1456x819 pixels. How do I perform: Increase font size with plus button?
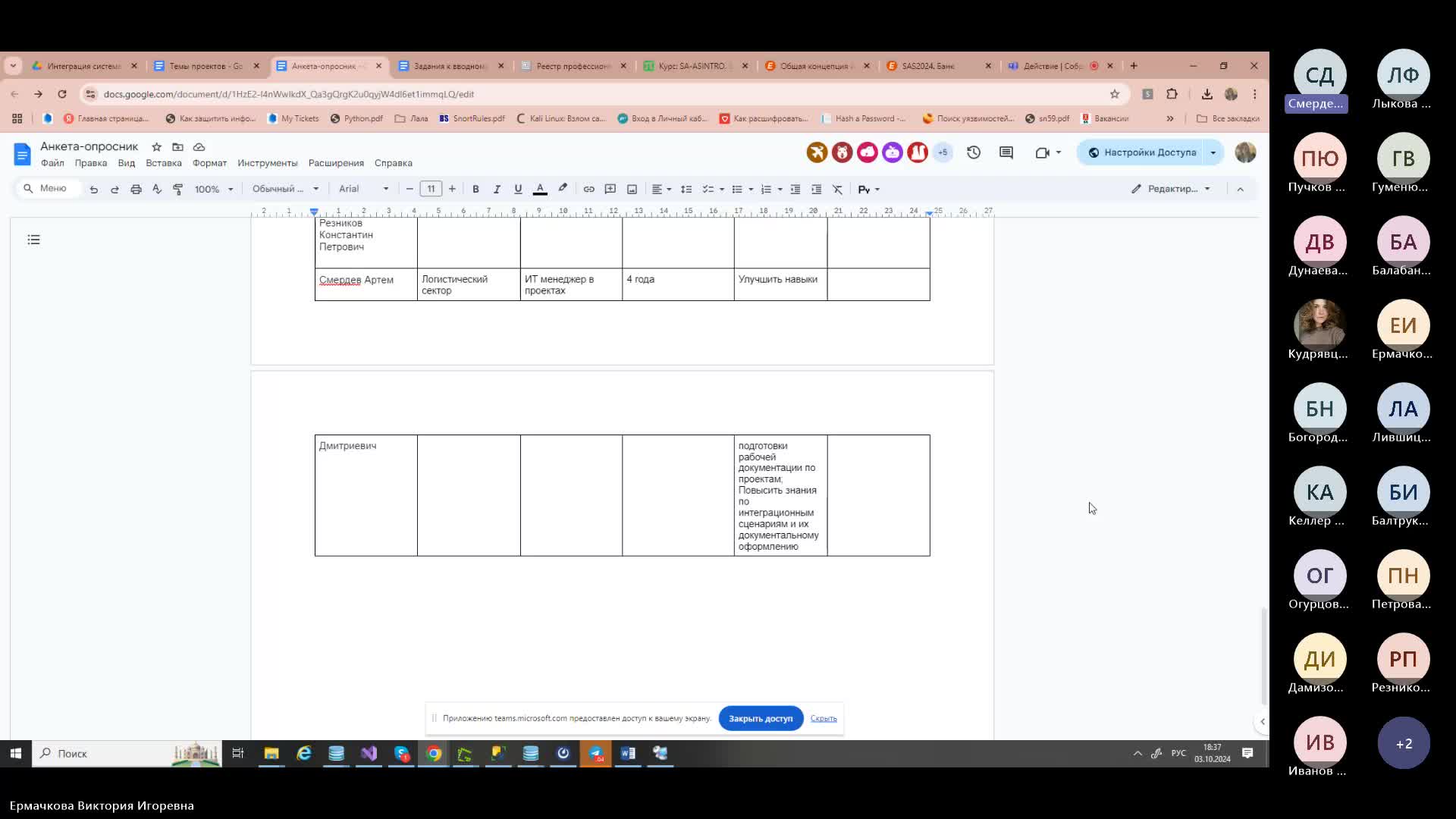click(452, 190)
